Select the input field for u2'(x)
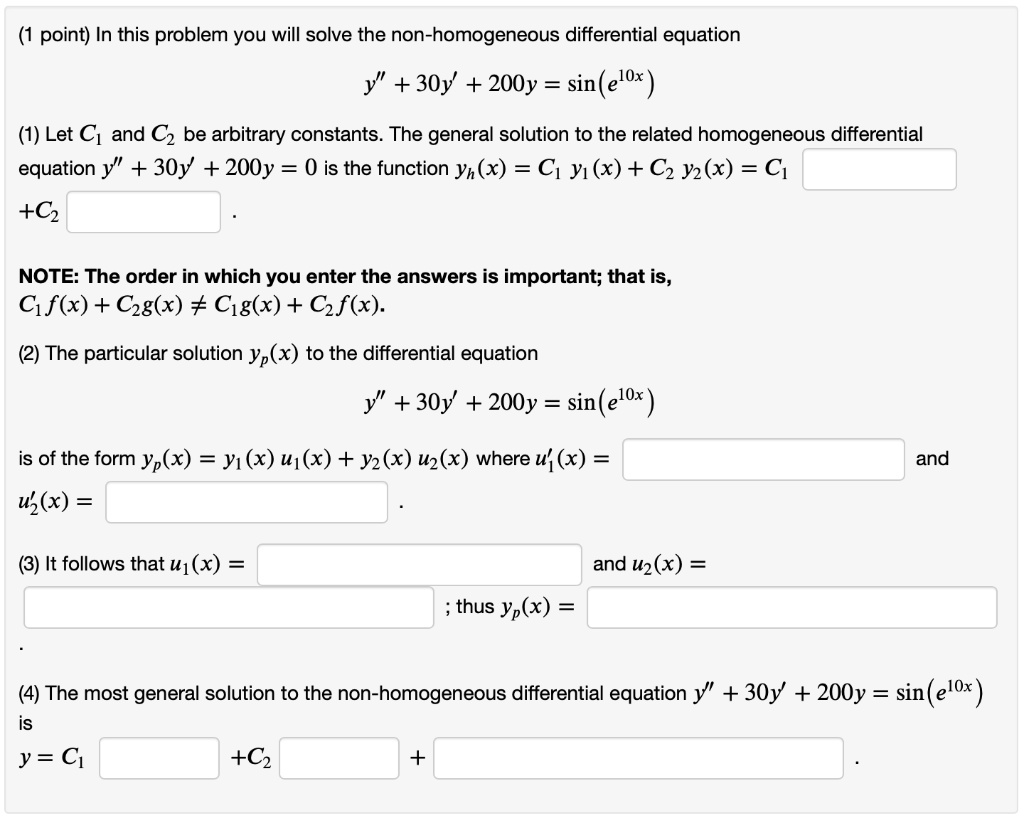 [246, 503]
